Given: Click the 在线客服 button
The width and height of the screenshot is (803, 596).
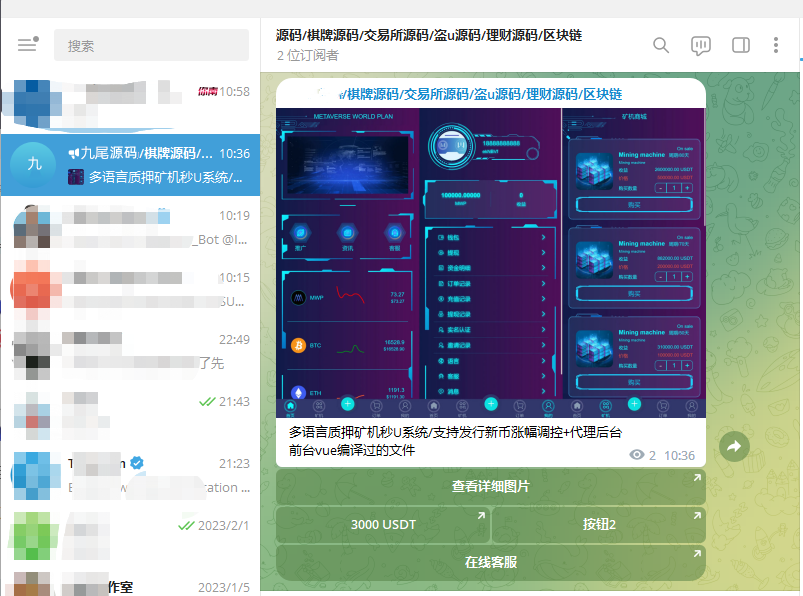Looking at the screenshot, I should pos(491,562).
